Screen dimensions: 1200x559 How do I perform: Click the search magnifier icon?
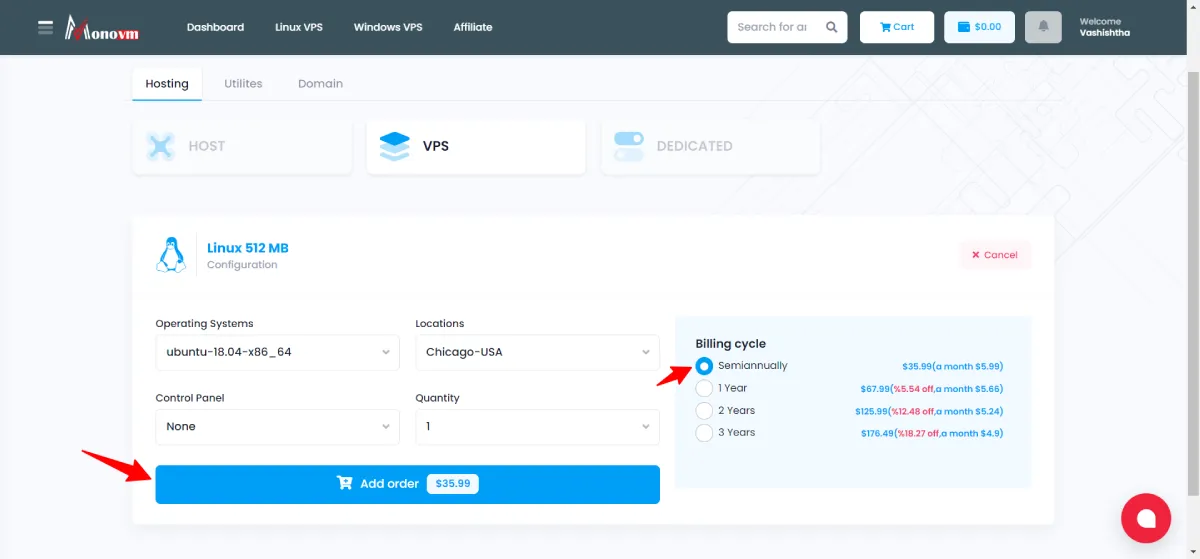tap(832, 27)
